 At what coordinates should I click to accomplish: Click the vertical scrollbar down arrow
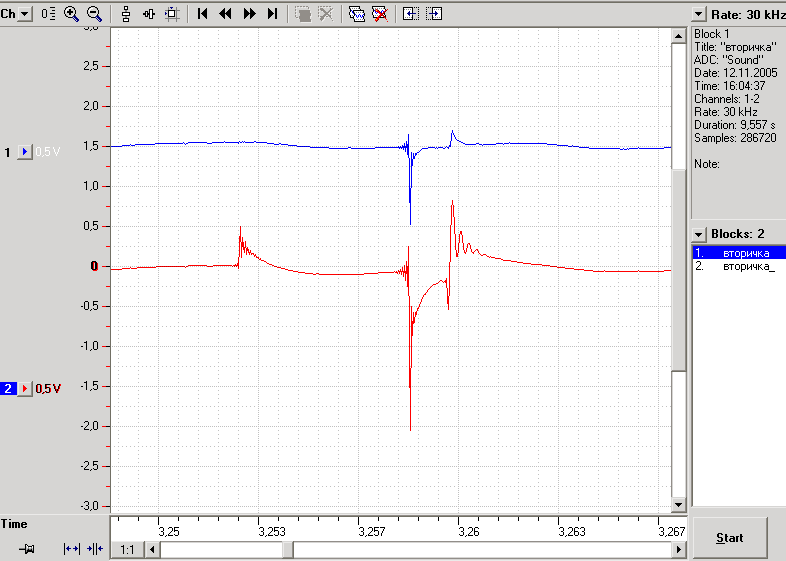pos(678,505)
